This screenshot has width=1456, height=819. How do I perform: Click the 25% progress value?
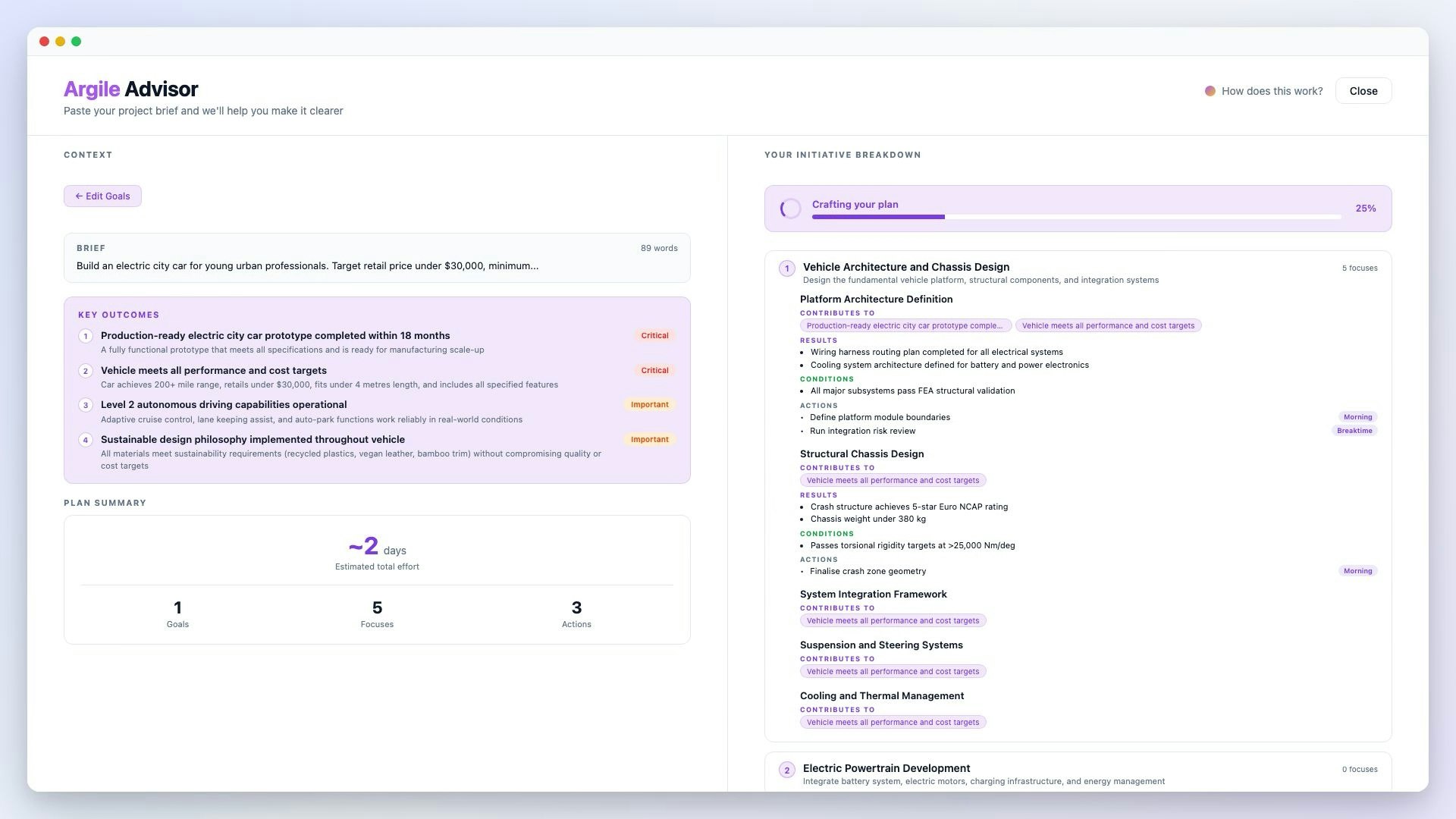pos(1365,209)
